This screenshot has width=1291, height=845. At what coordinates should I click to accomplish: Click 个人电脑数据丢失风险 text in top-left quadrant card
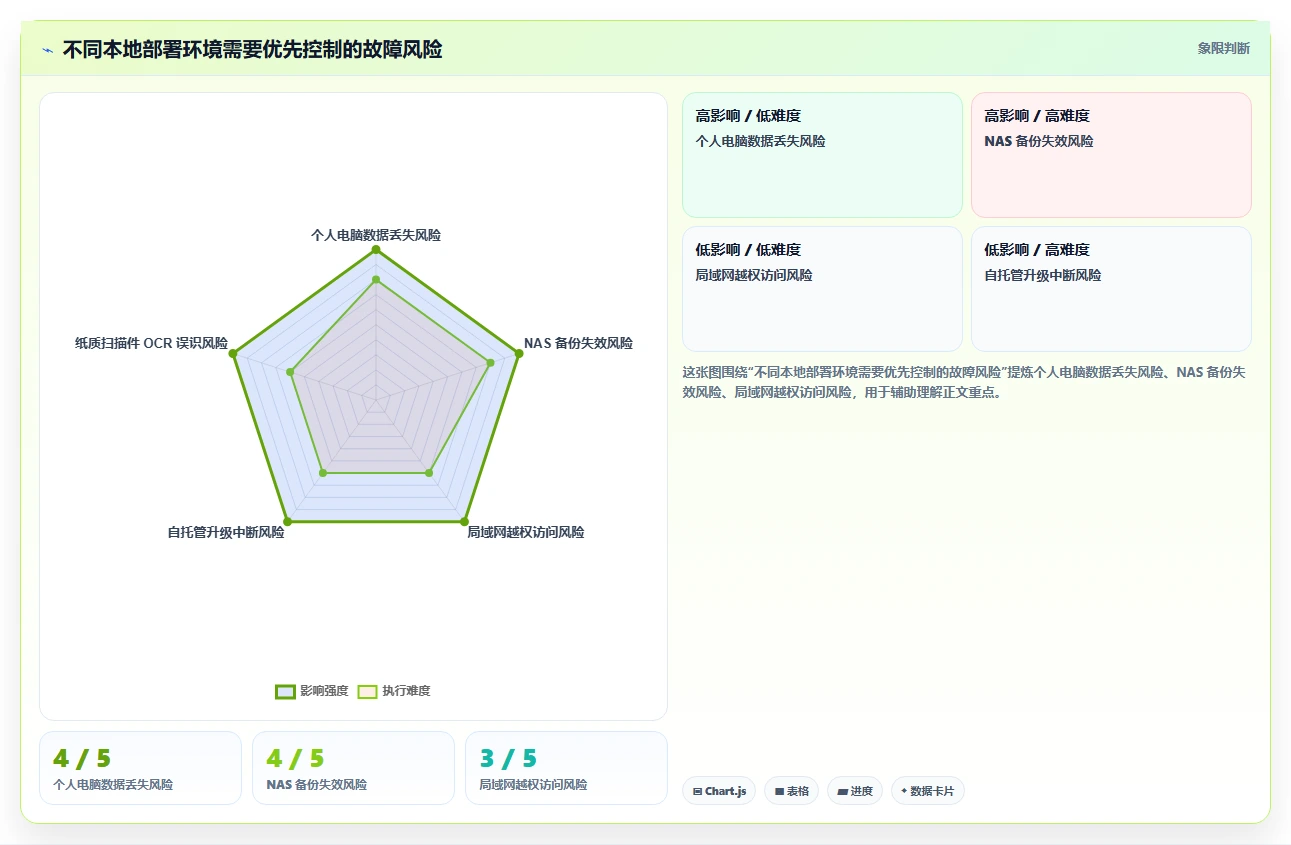(x=760, y=141)
